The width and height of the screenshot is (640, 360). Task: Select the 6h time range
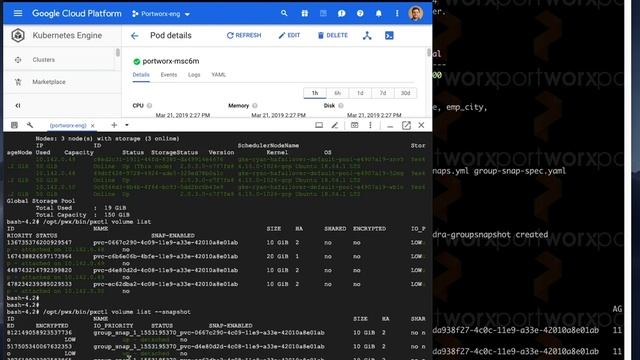point(338,93)
